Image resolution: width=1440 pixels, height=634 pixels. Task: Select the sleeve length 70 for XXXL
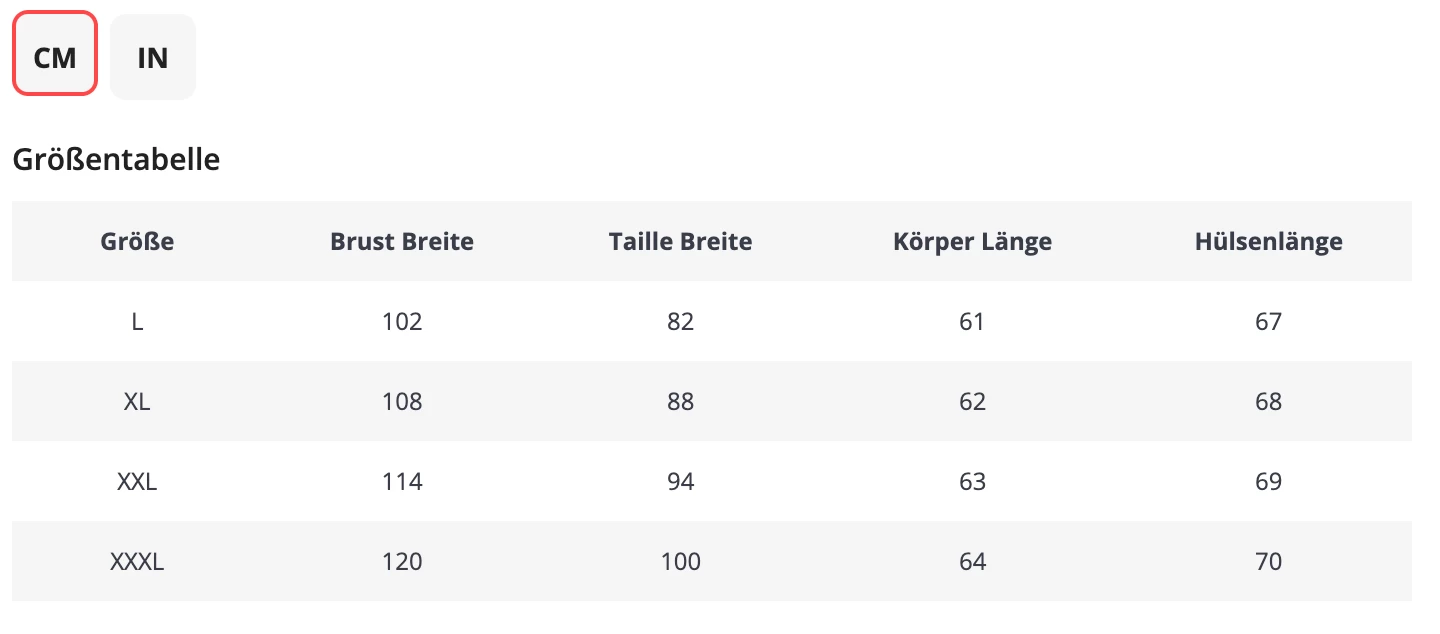(x=1268, y=561)
